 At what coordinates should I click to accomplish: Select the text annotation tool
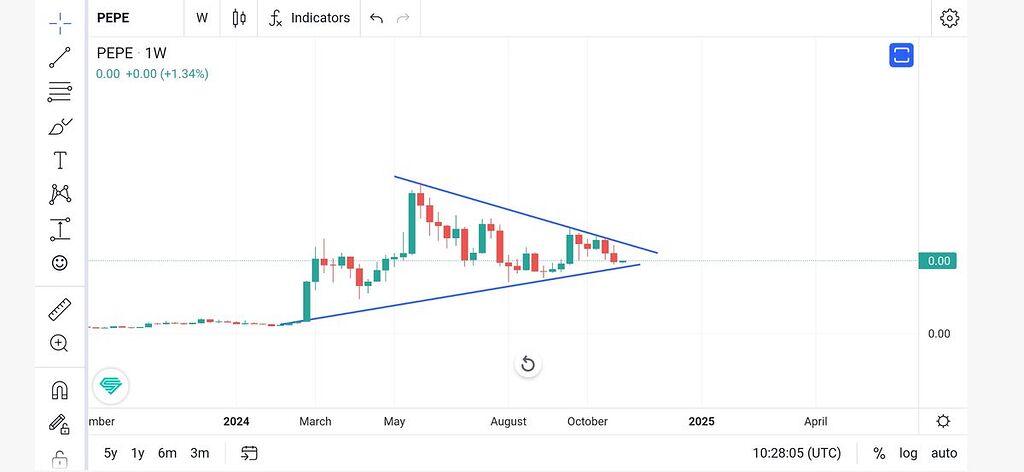60,160
